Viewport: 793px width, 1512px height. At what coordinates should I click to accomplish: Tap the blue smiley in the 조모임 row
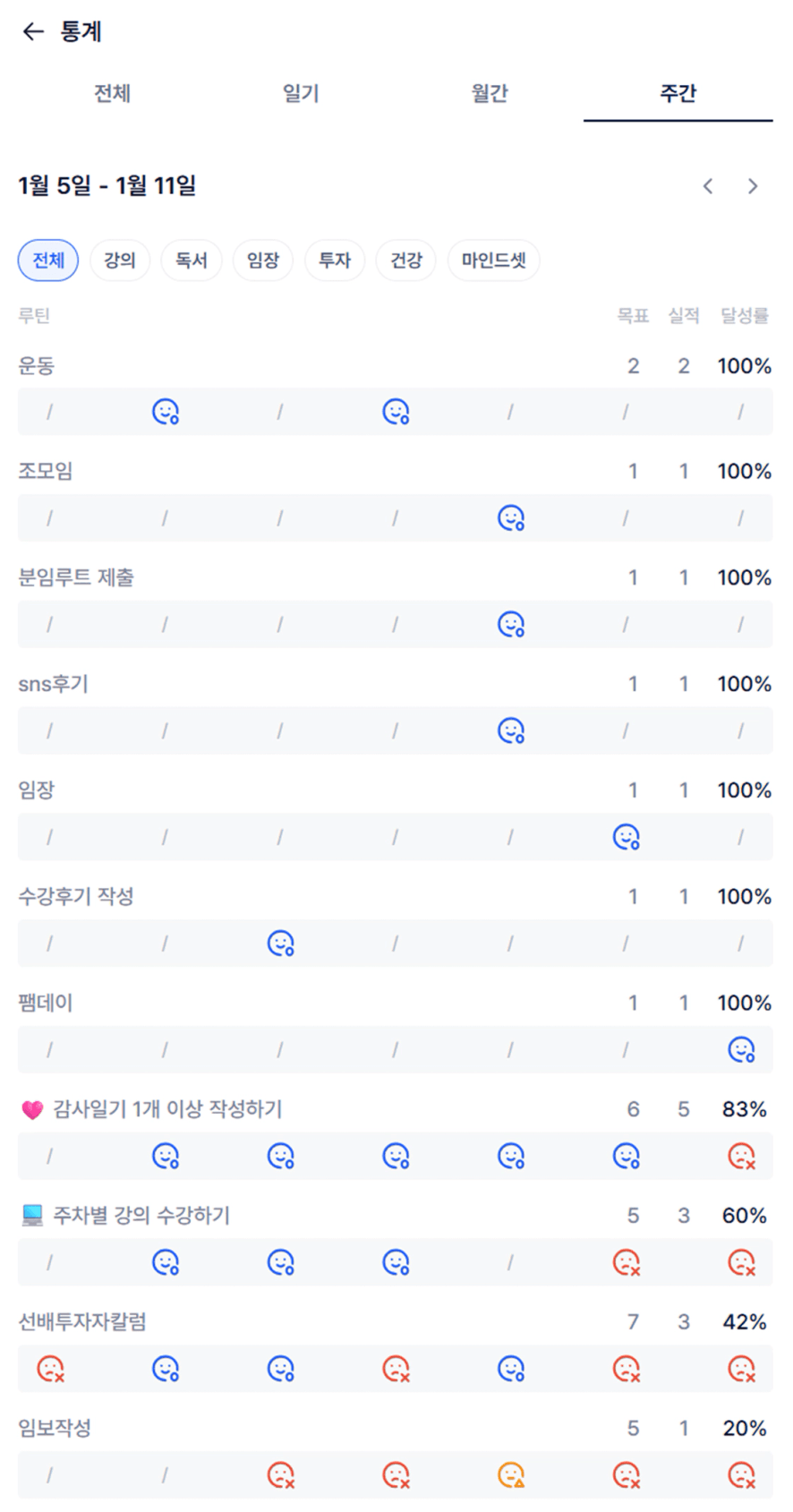pos(511,518)
